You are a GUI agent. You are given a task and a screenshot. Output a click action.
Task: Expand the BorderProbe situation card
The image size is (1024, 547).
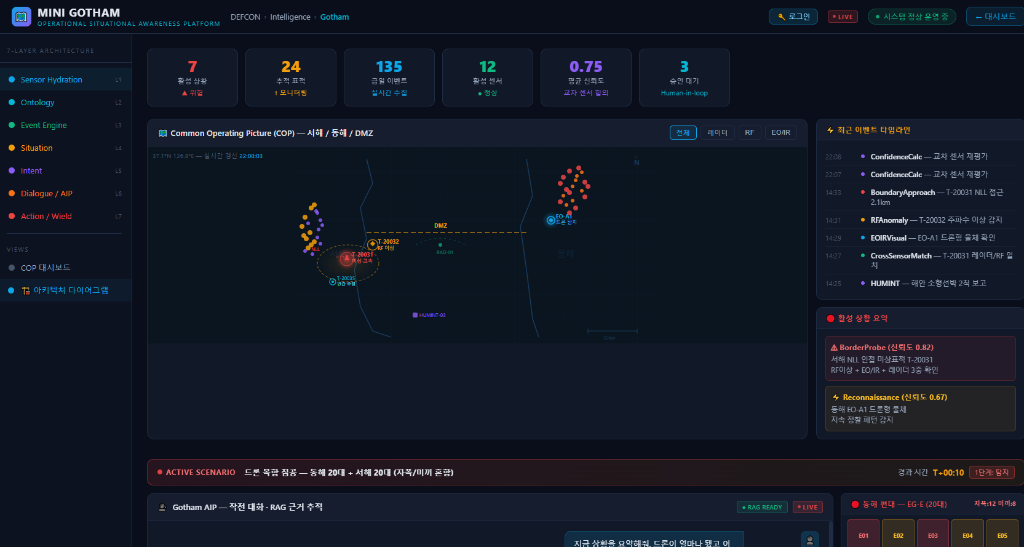pyautogui.click(x=915, y=358)
